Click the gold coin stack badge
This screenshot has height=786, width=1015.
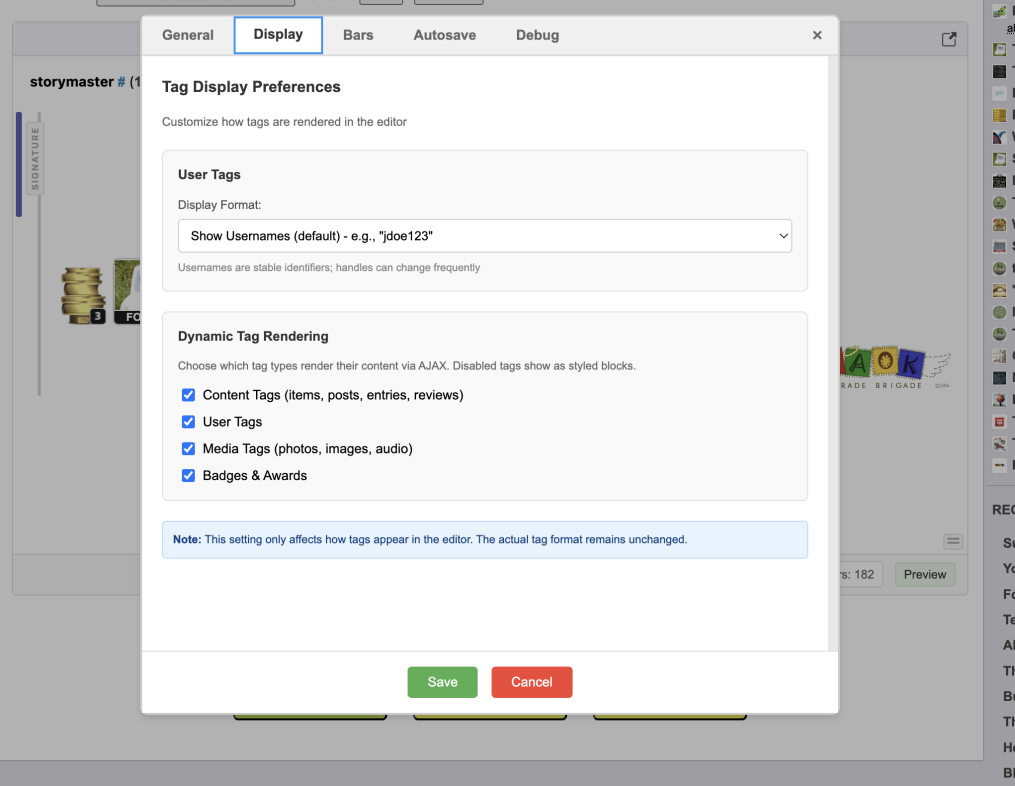click(x=82, y=294)
